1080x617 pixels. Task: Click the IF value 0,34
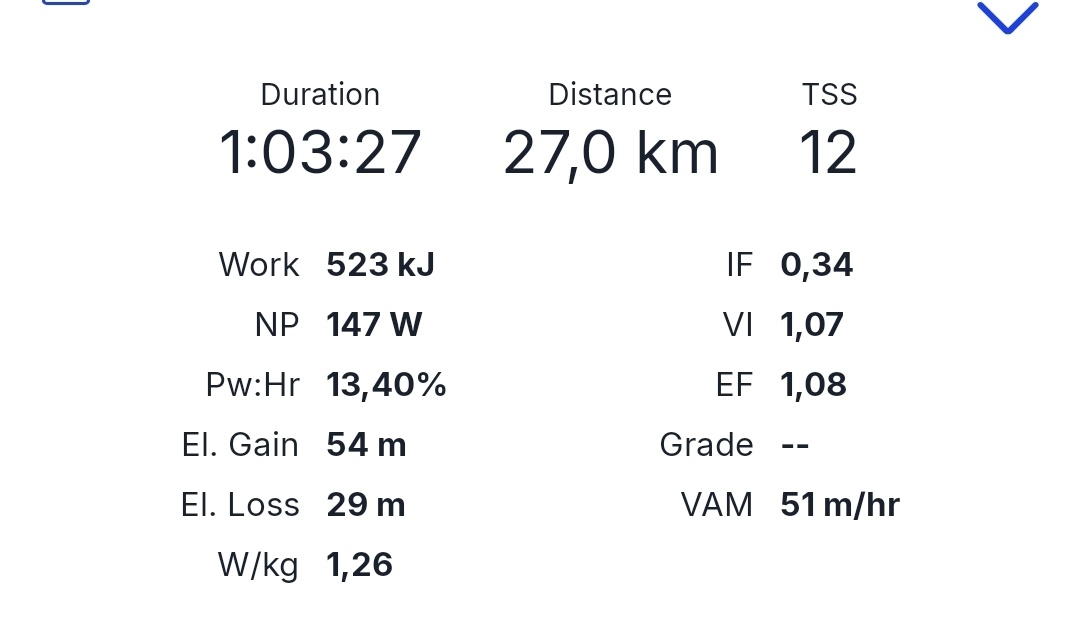point(816,265)
